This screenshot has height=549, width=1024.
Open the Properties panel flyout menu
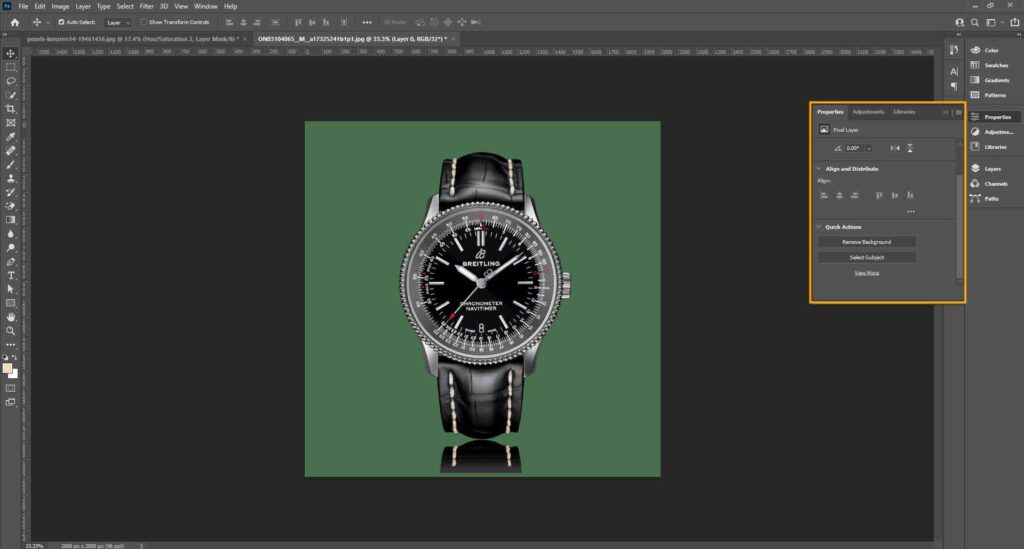coord(959,112)
